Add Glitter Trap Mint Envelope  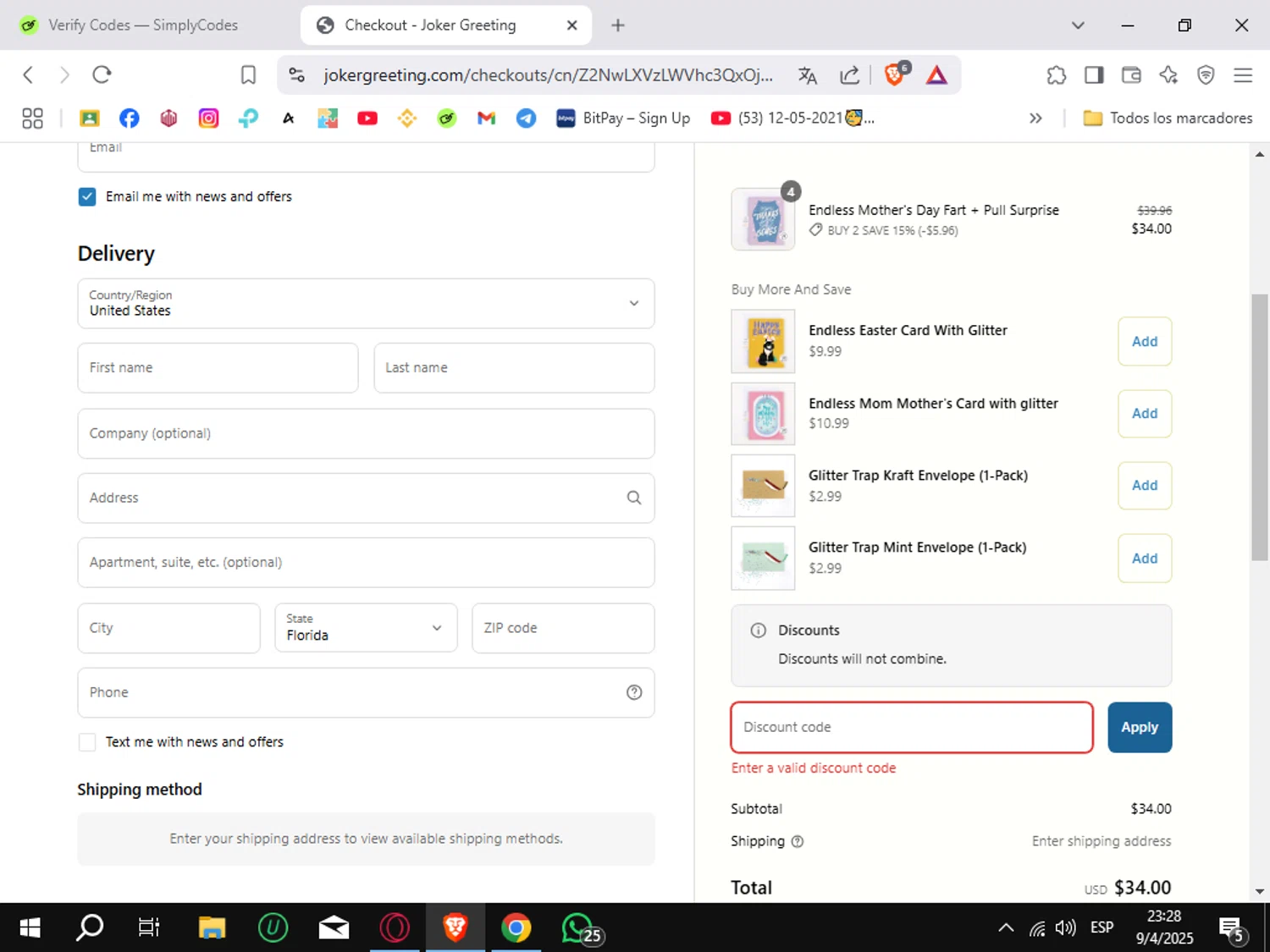[1145, 559]
